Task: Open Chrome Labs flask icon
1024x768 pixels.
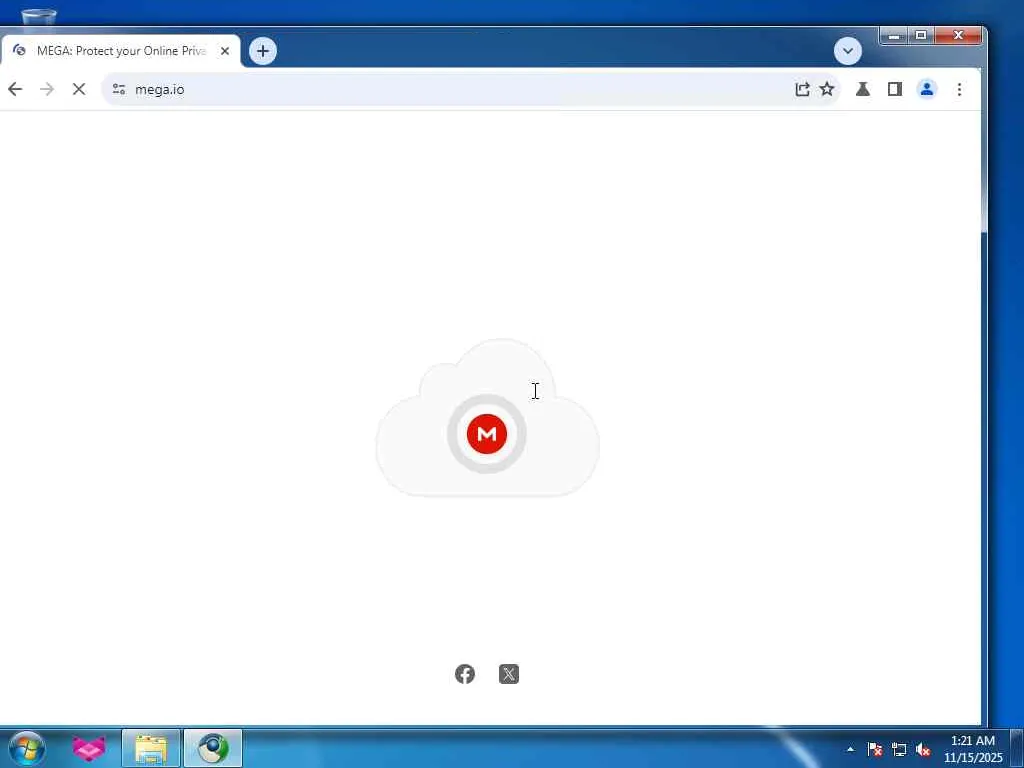Action: pyautogui.click(x=863, y=89)
